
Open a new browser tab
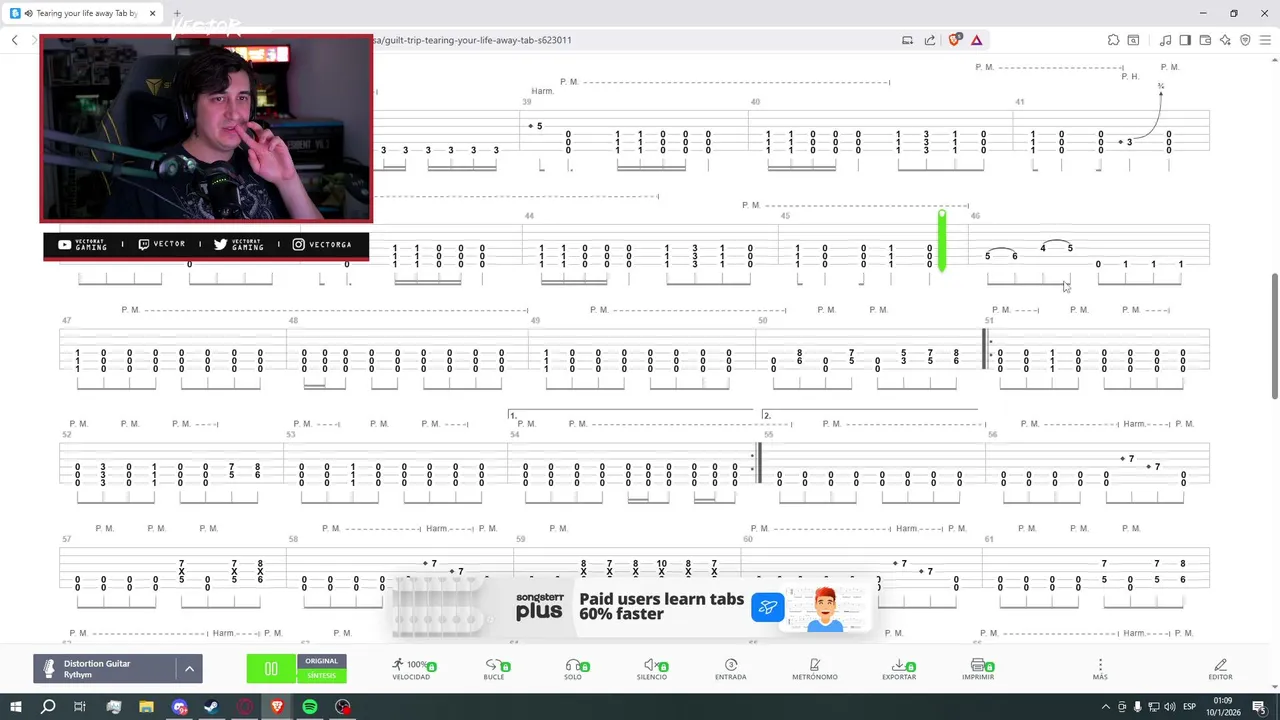(177, 14)
